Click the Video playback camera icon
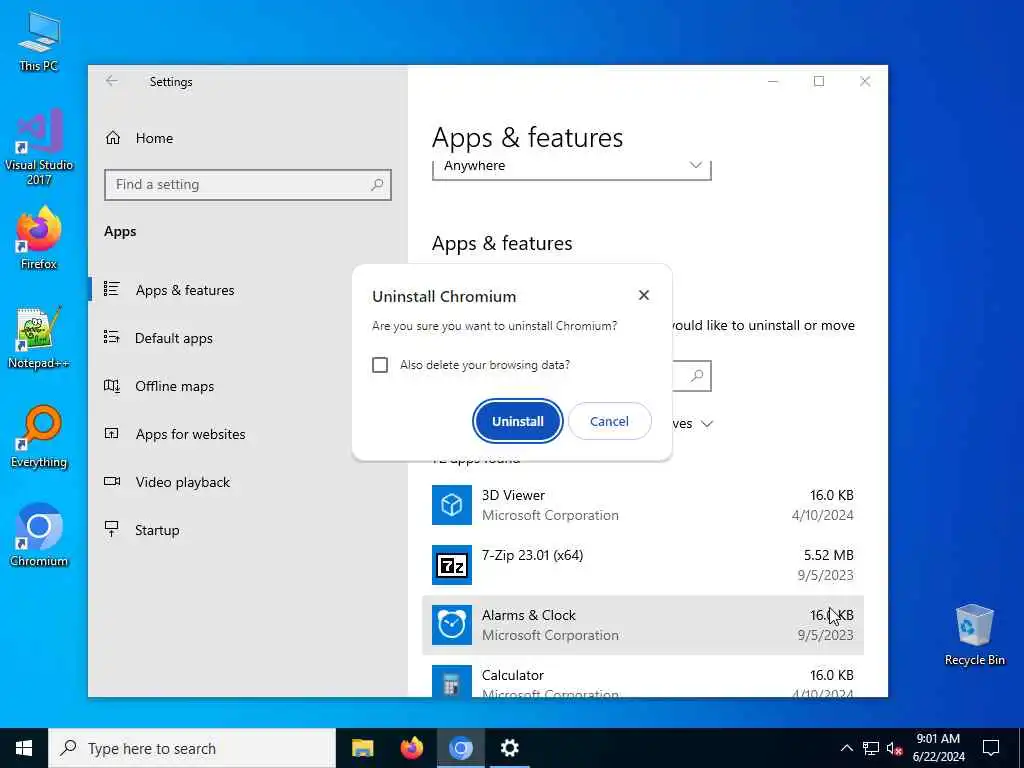The height and width of the screenshot is (768, 1024). click(x=112, y=481)
